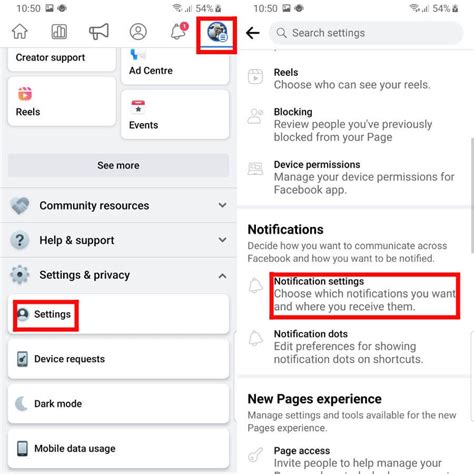
Task: Tap the profile picture menu tab
Action: click(217, 32)
